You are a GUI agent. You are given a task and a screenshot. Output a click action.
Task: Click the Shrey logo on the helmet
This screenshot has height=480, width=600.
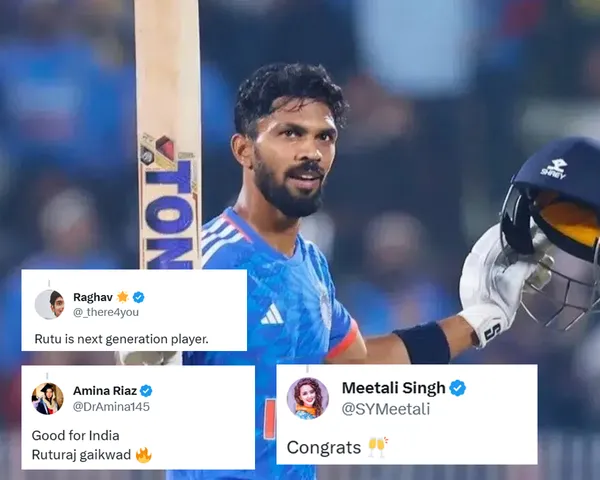pos(554,168)
